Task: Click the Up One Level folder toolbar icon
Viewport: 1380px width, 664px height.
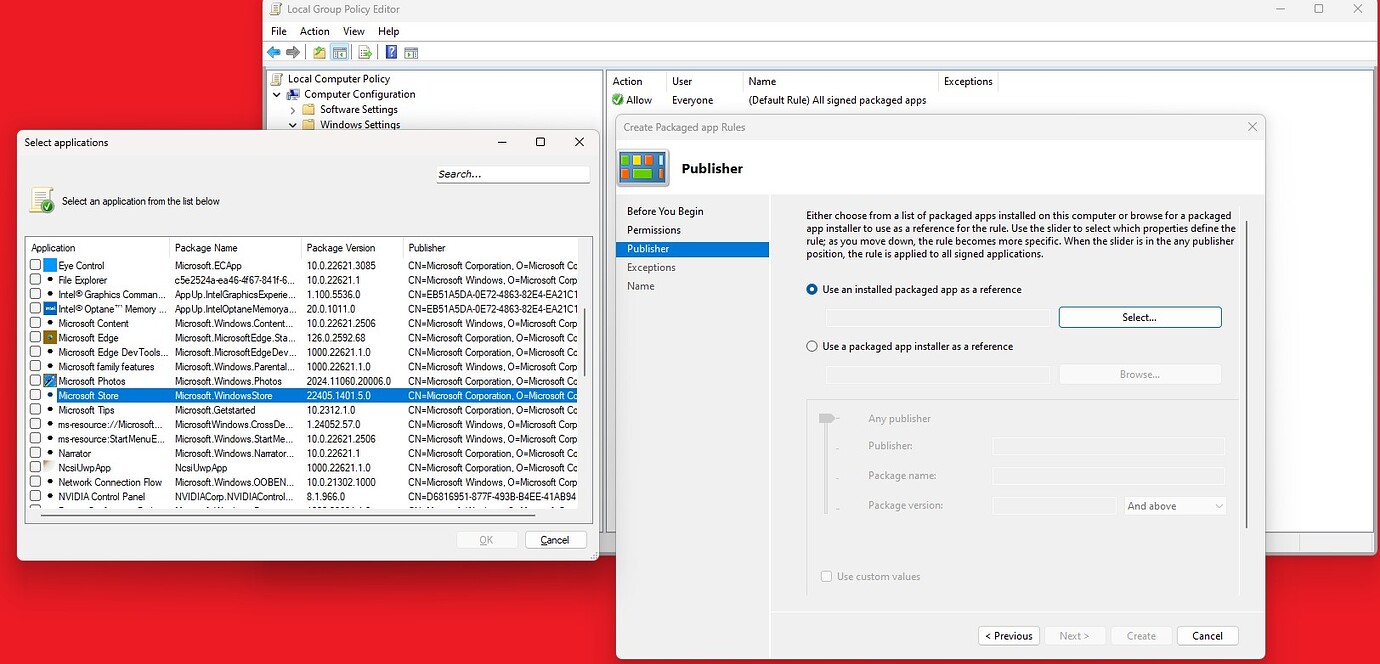Action: click(319, 52)
